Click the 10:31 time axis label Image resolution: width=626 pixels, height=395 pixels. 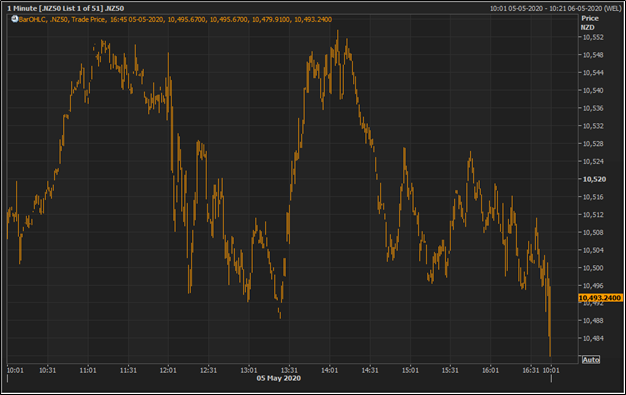[47, 370]
